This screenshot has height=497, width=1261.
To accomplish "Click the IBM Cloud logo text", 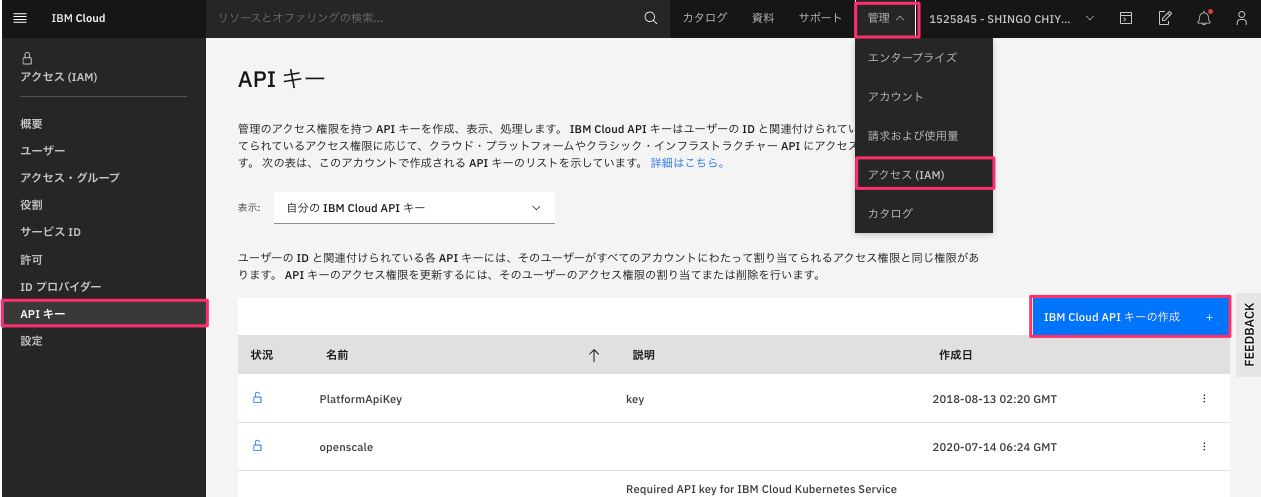I will 78,18.
